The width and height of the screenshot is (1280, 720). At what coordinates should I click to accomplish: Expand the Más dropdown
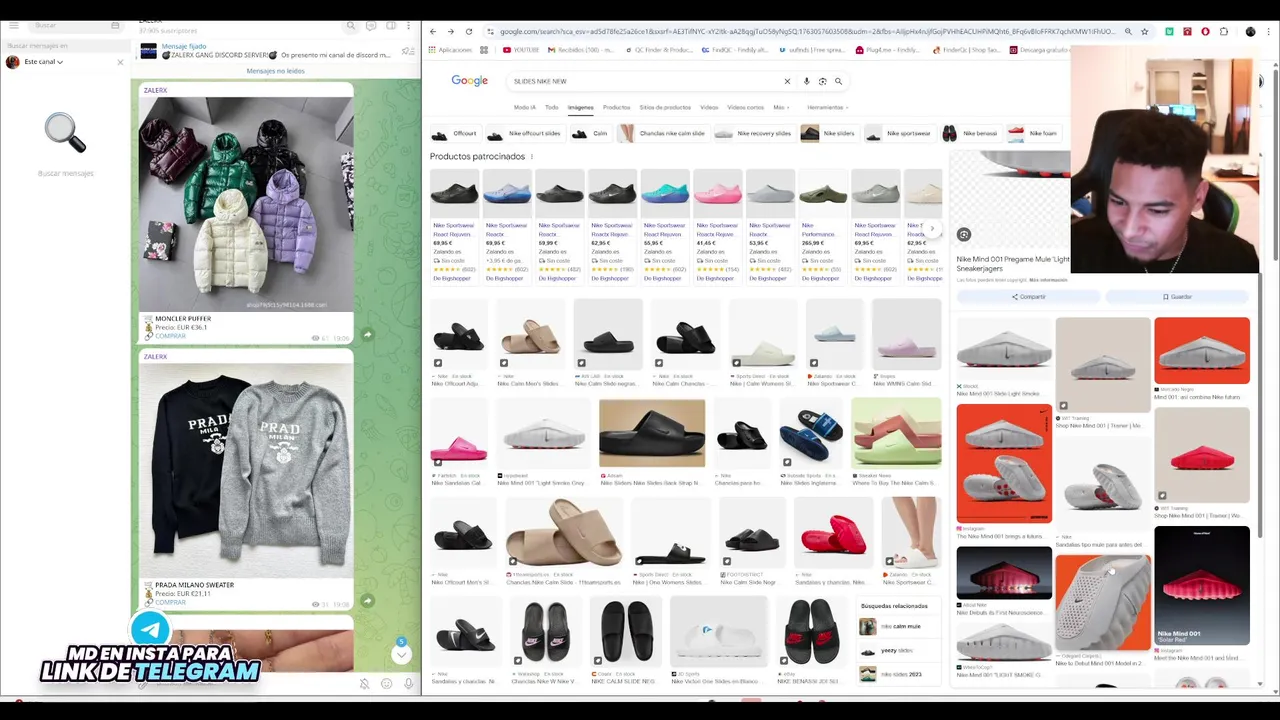pos(781,107)
